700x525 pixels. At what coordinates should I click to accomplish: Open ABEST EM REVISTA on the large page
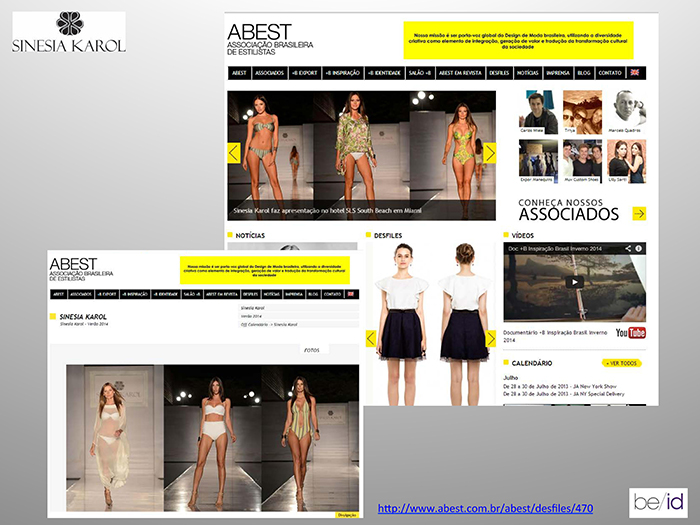tap(460, 73)
